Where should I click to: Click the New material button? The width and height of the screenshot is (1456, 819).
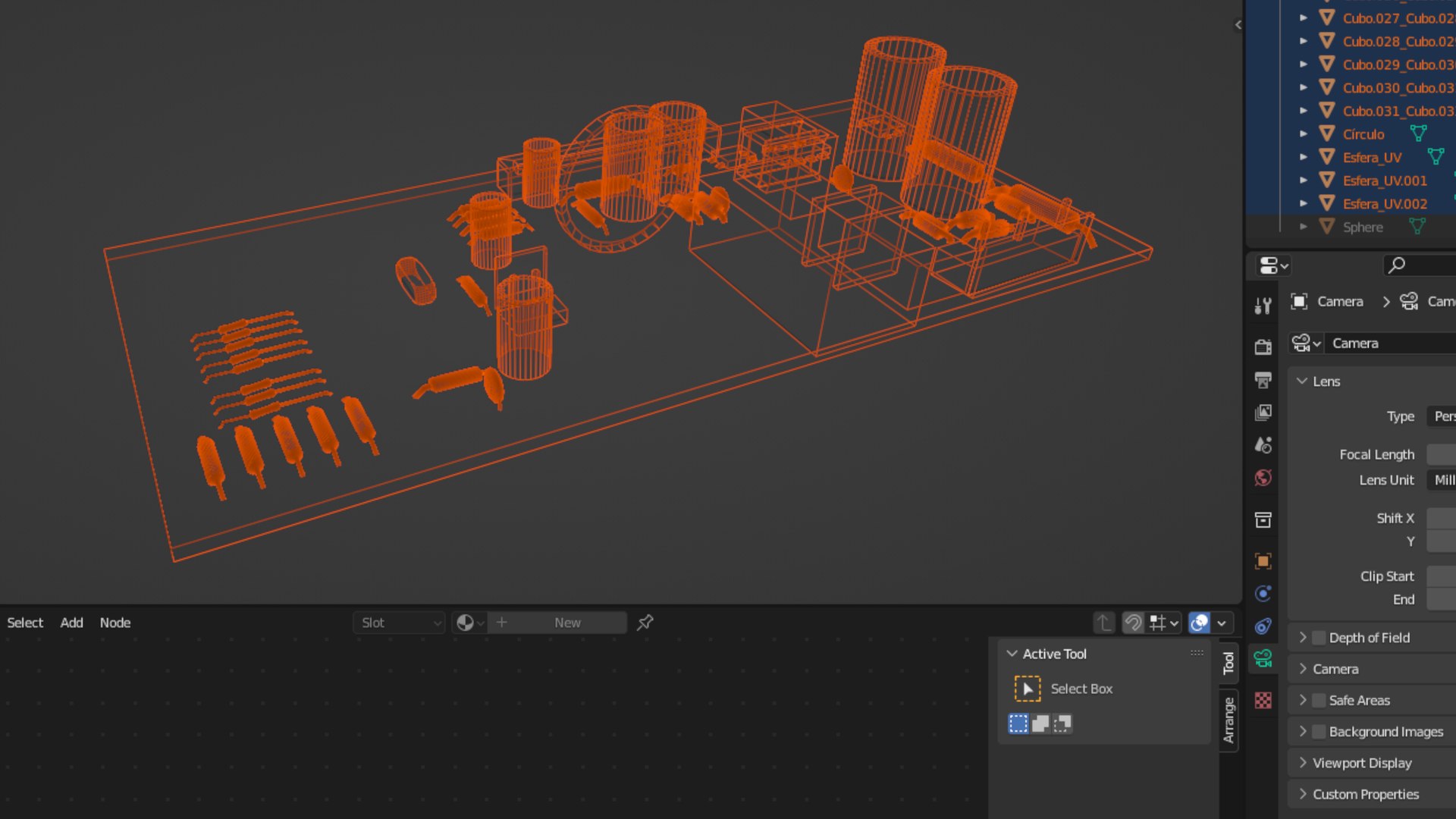pyautogui.click(x=566, y=623)
